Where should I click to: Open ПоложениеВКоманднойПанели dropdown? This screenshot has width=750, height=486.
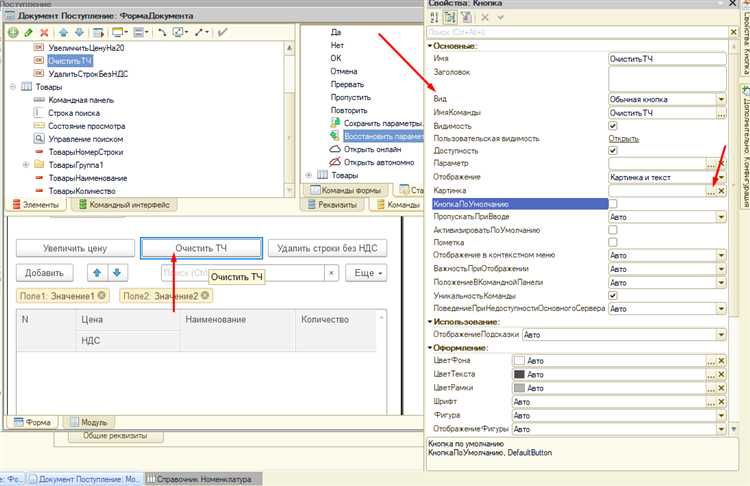coord(721,282)
